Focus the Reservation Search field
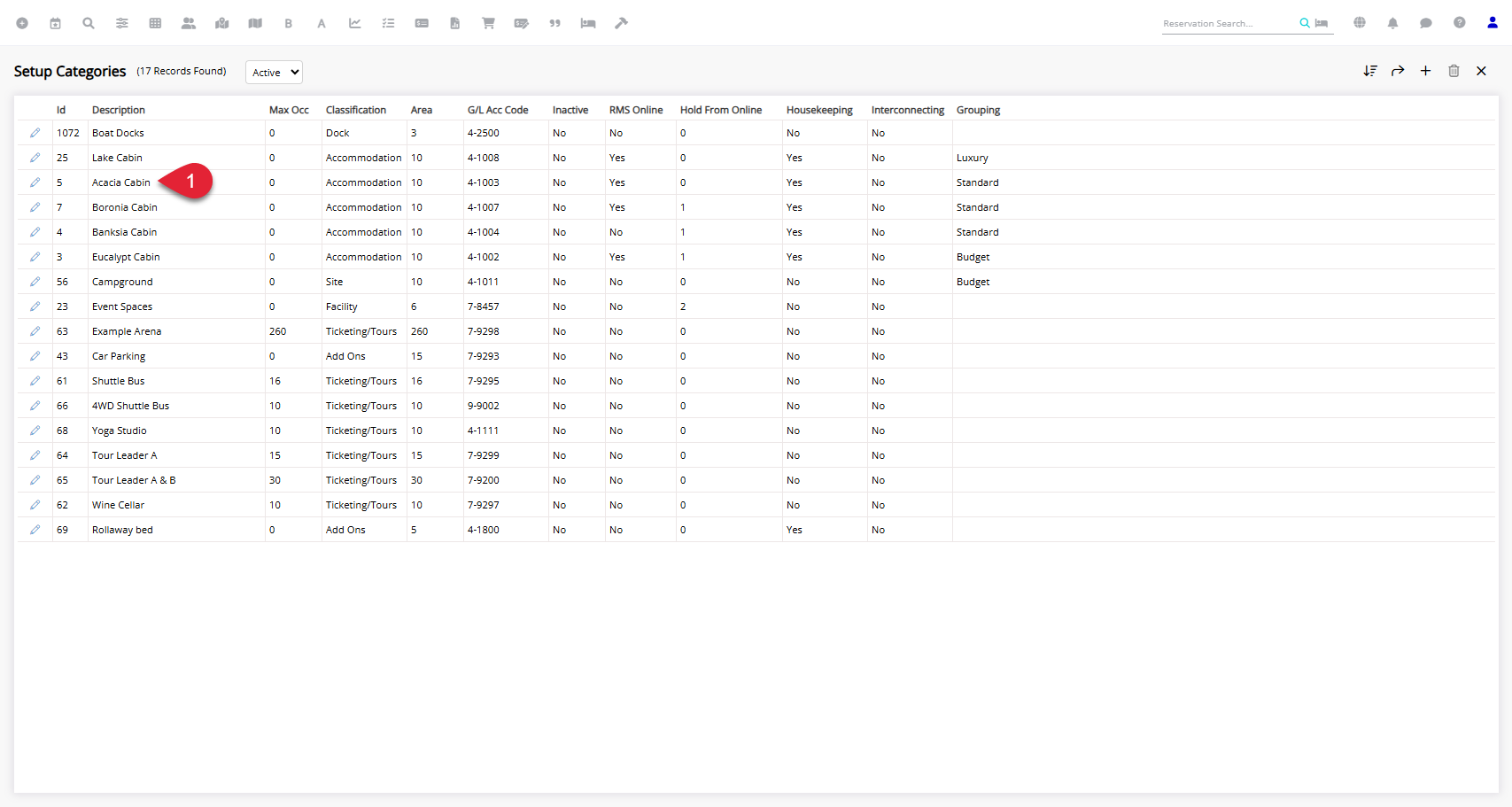1512x807 pixels. 1229,24
